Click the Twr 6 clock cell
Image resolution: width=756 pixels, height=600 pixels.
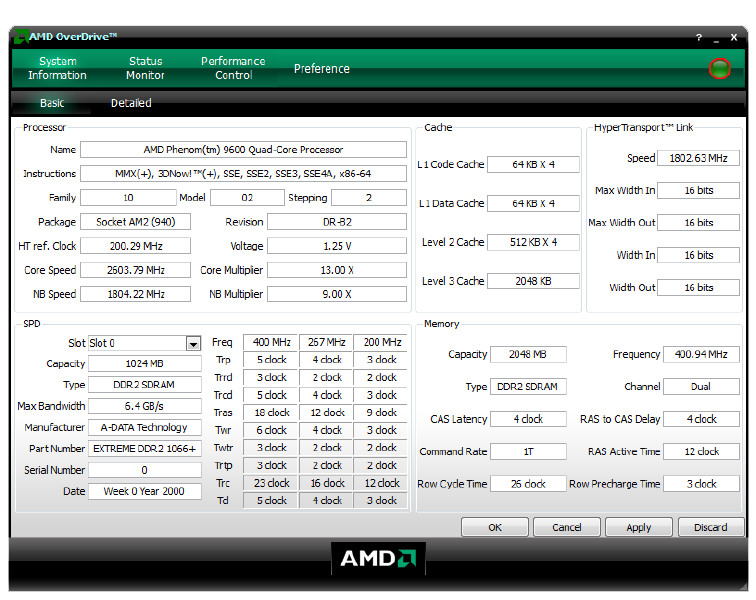[271, 431]
